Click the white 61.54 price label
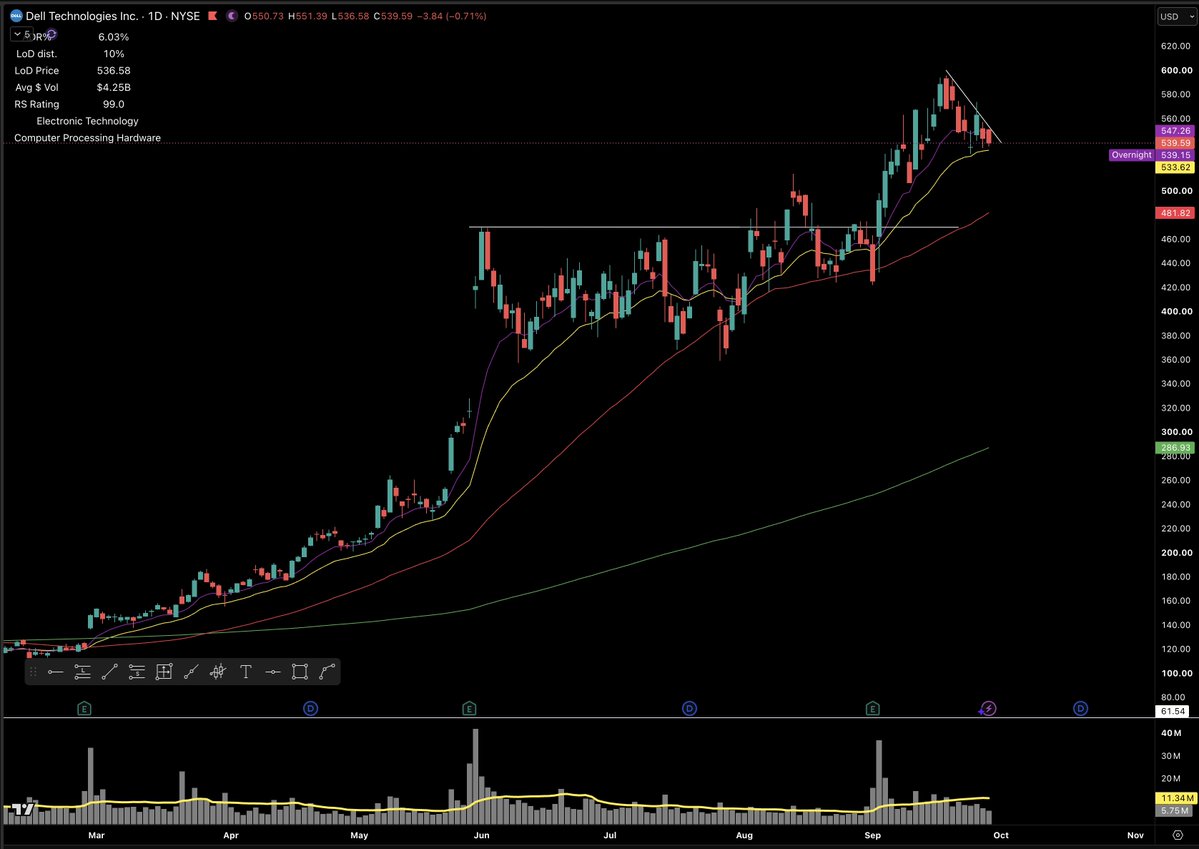Viewport: 1199px width, 849px height. point(1172,711)
